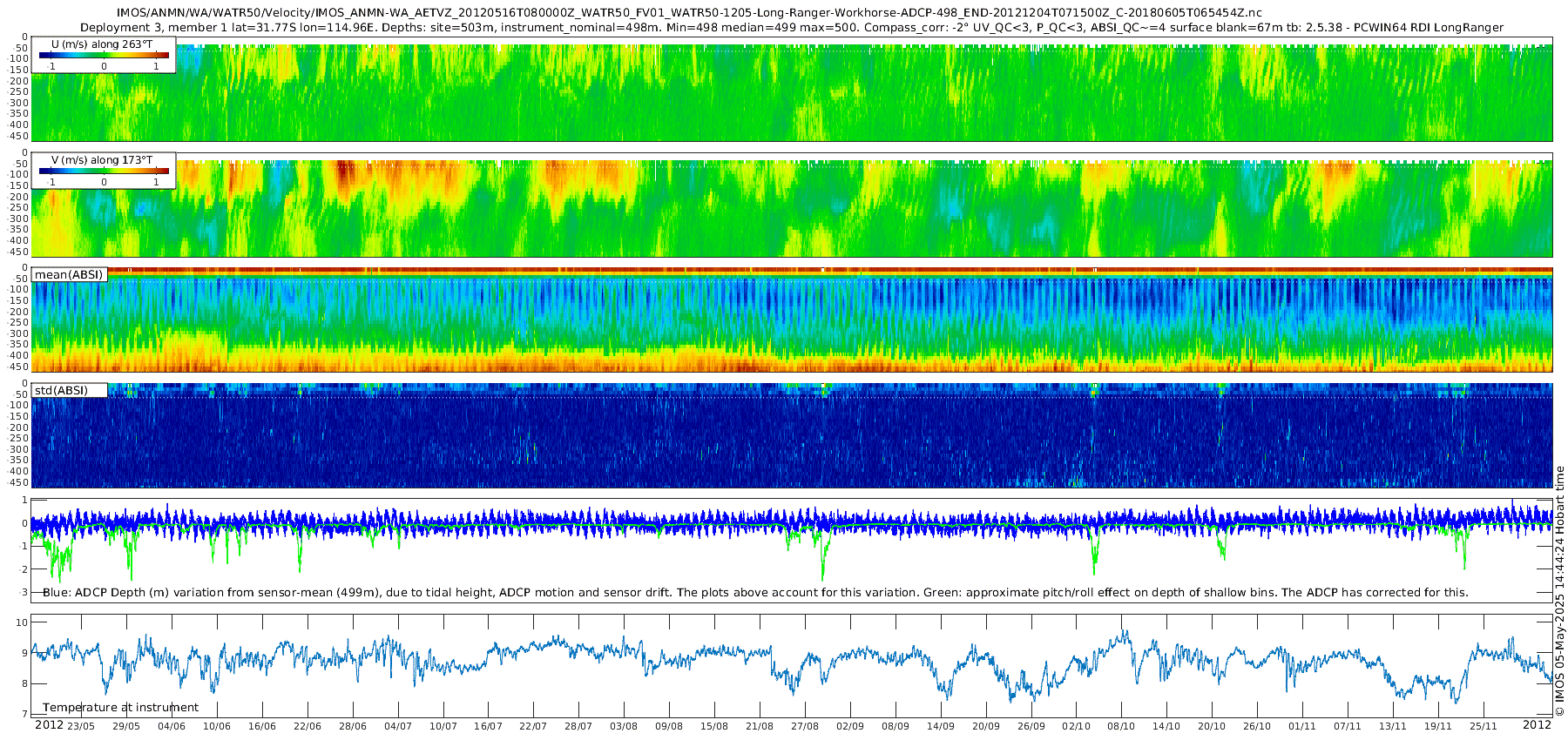1568x740 pixels.
Task: Select the 25/11 date tick
Action: pos(1483,726)
